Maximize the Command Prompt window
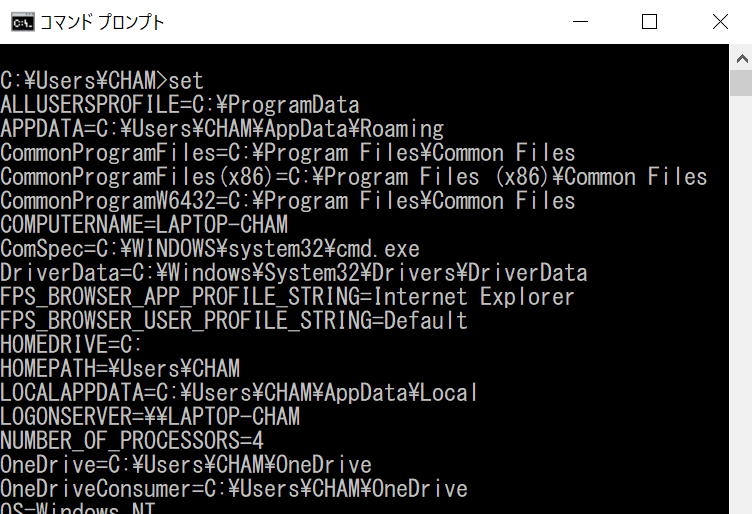The image size is (752, 514). click(x=649, y=21)
